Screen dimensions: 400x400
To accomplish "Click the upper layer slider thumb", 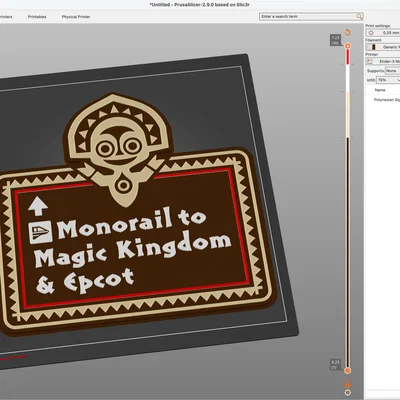I will [x=348, y=46].
